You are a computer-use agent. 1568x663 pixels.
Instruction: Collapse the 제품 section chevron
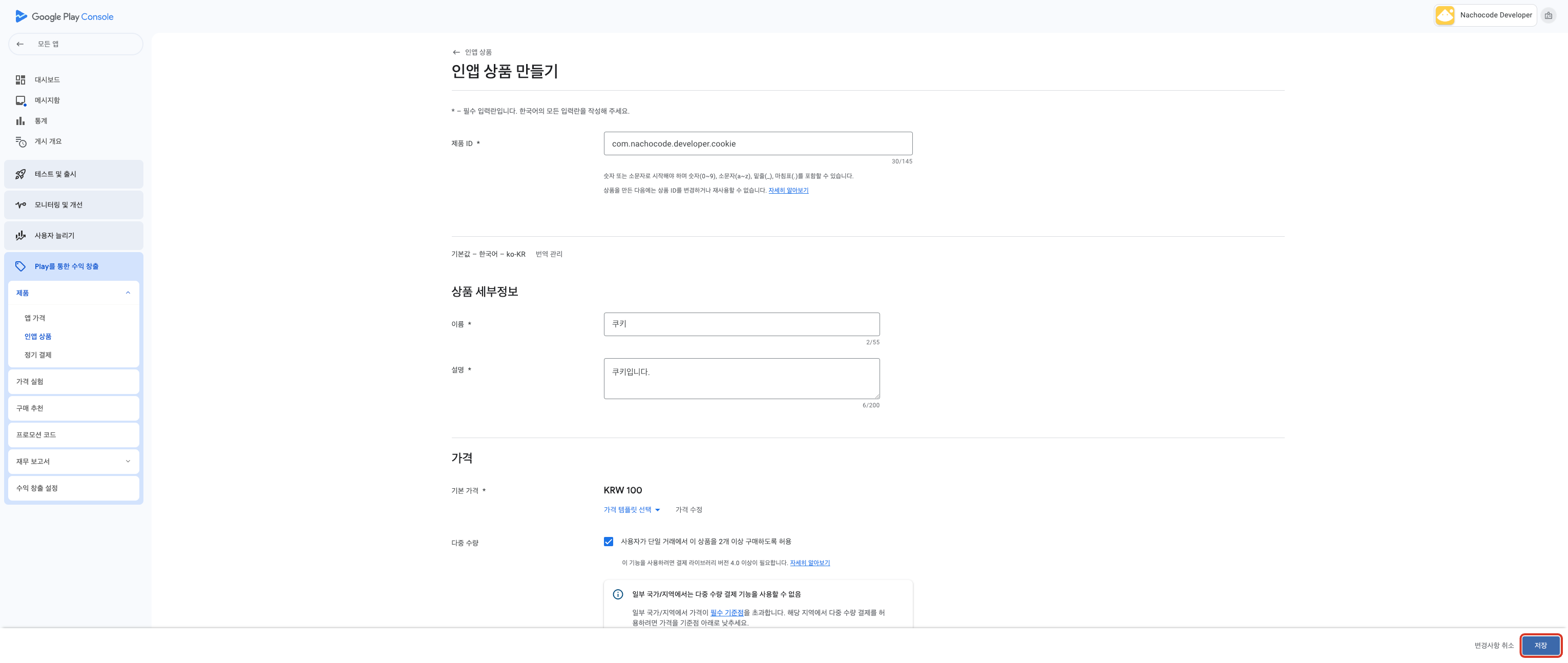pos(128,293)
